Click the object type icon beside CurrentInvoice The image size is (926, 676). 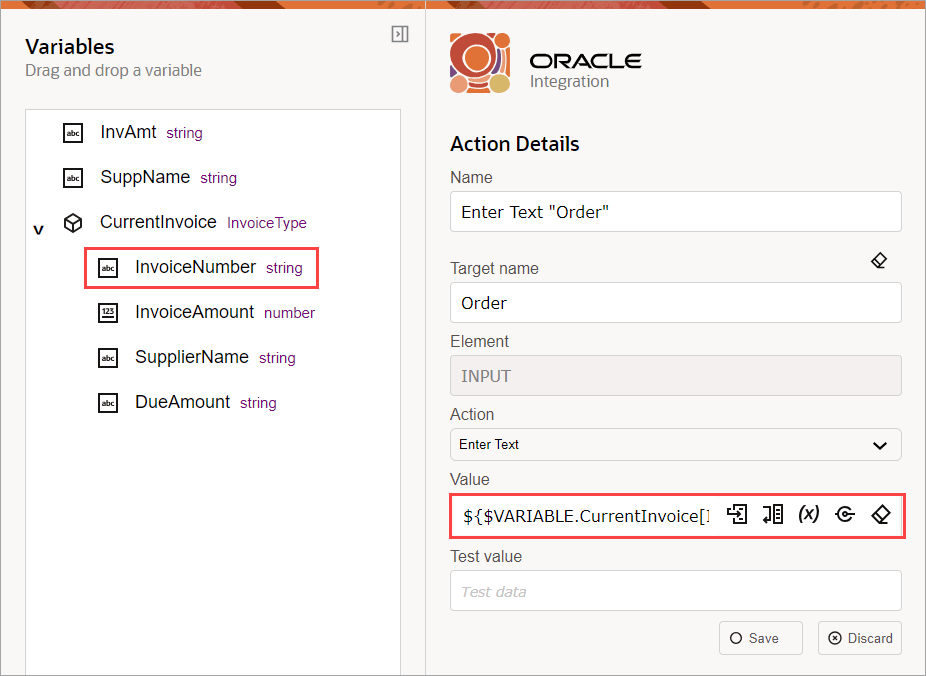click(72, 222)
